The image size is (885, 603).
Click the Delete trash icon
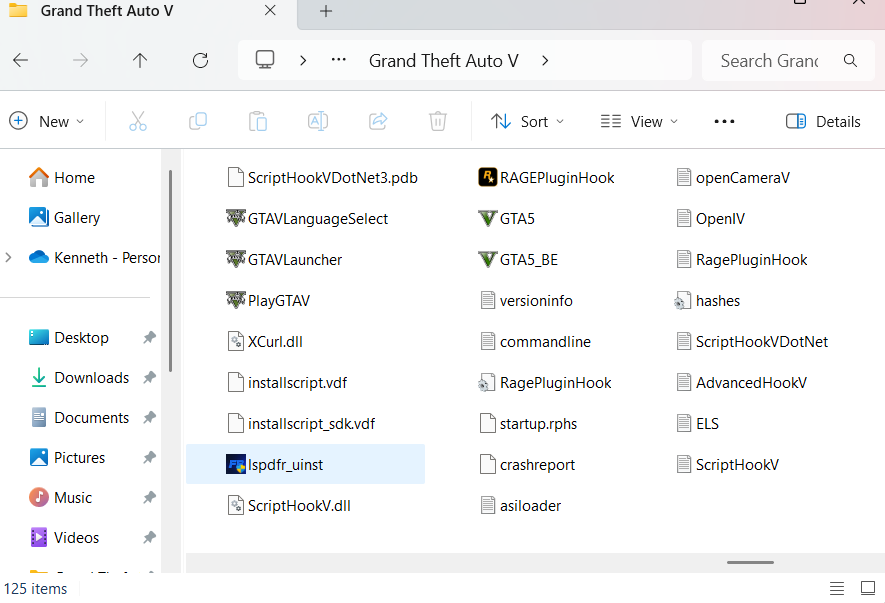[437, 121]
